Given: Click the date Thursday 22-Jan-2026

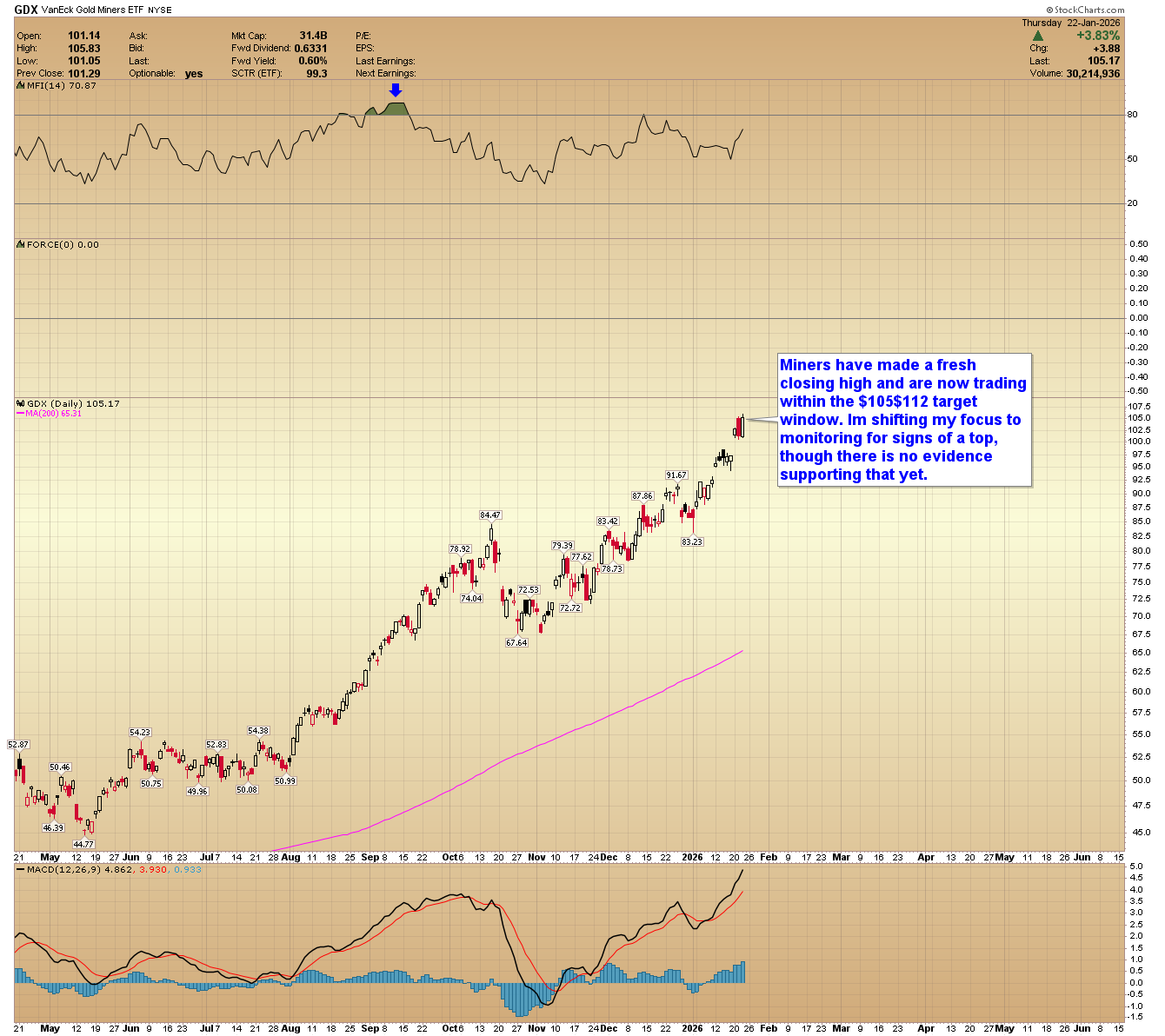Looking at the screenshot, I should [1070, 23].
